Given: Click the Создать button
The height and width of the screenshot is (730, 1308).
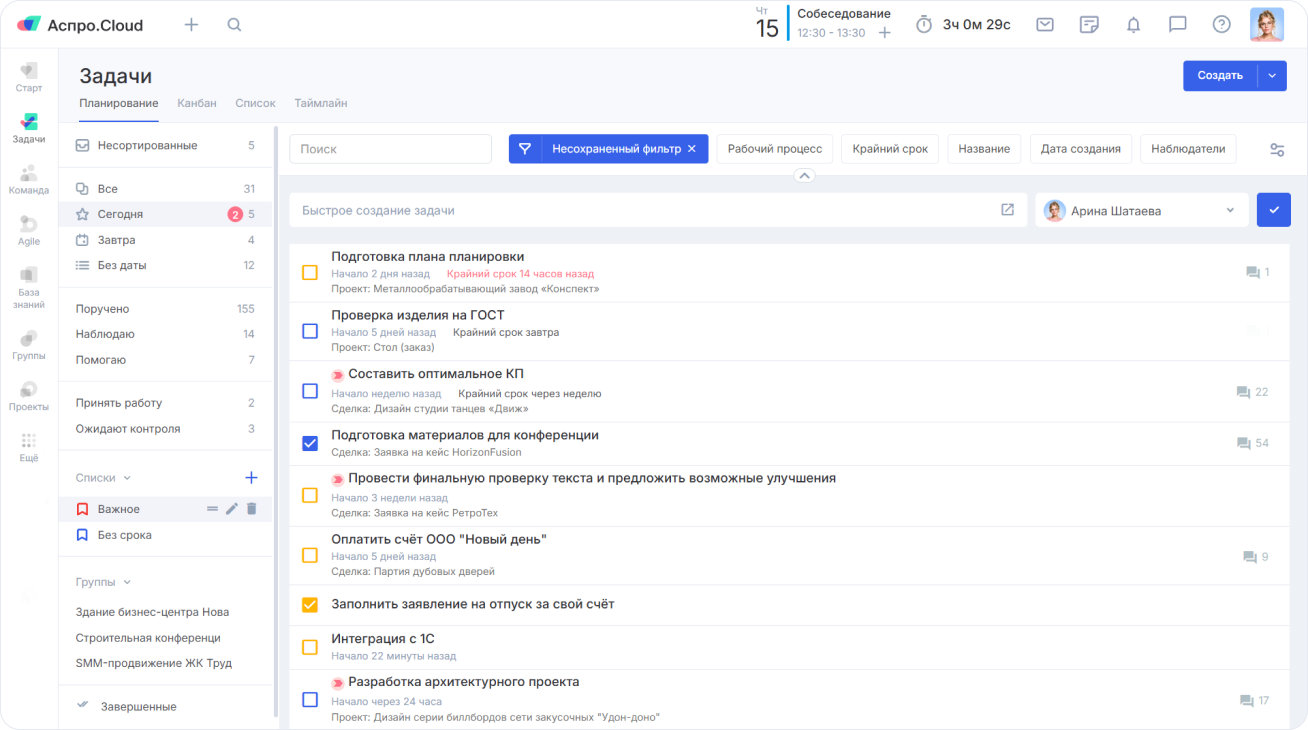Looking at the screenshot, I should point(1220,76).
